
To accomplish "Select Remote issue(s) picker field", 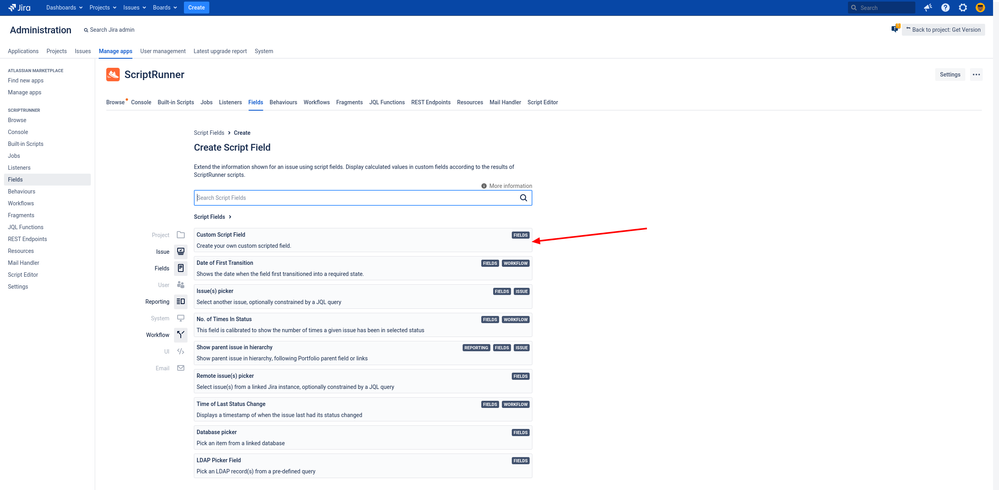I will click(x=363, y=381).
